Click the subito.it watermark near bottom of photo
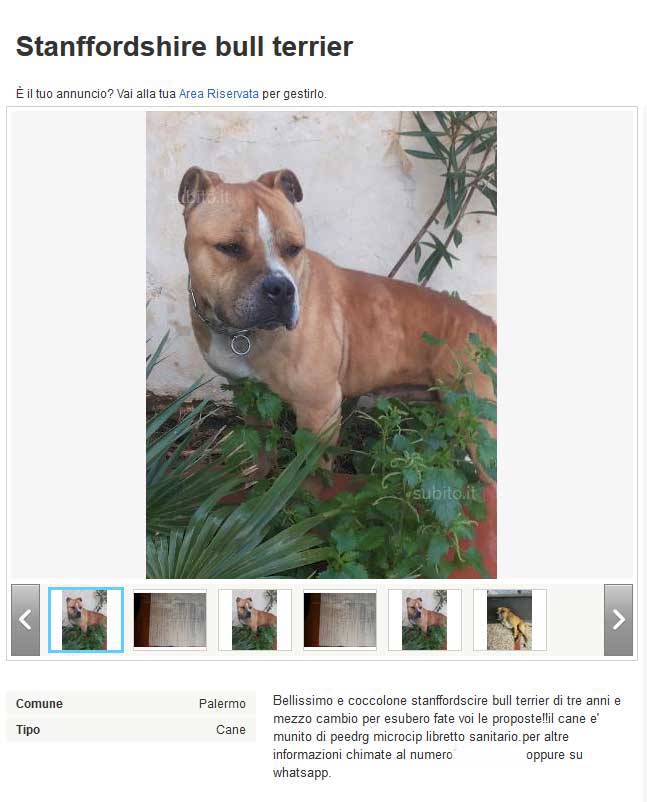Viewport: 647px width, 802px height. (x=444, y=493)
